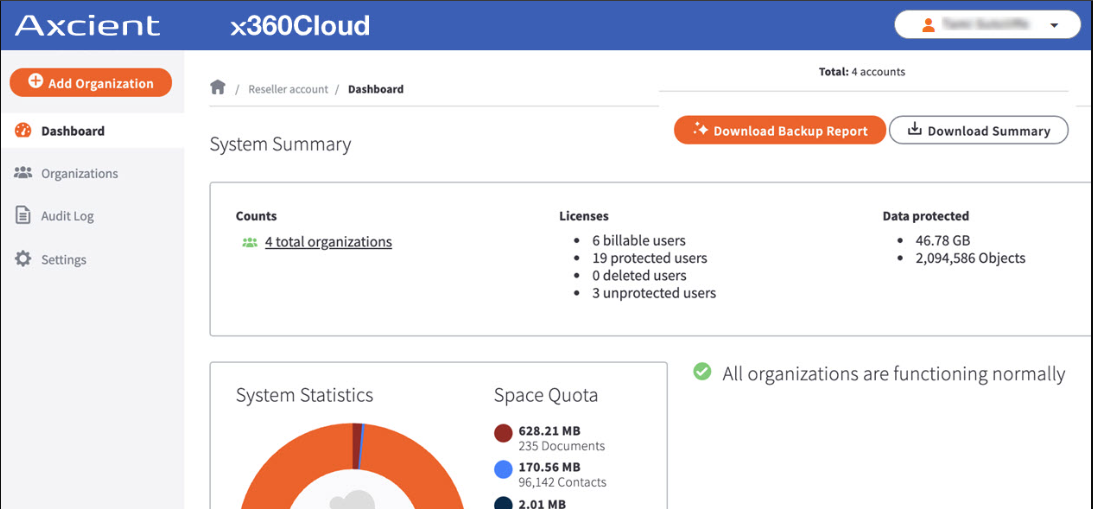
Task: Click the dark red Documents color swatch
Action: point(503,434)
